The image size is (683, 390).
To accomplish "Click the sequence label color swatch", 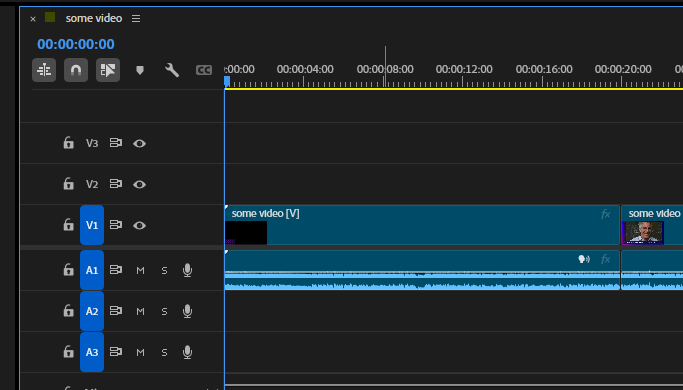I will pos(50,17).
